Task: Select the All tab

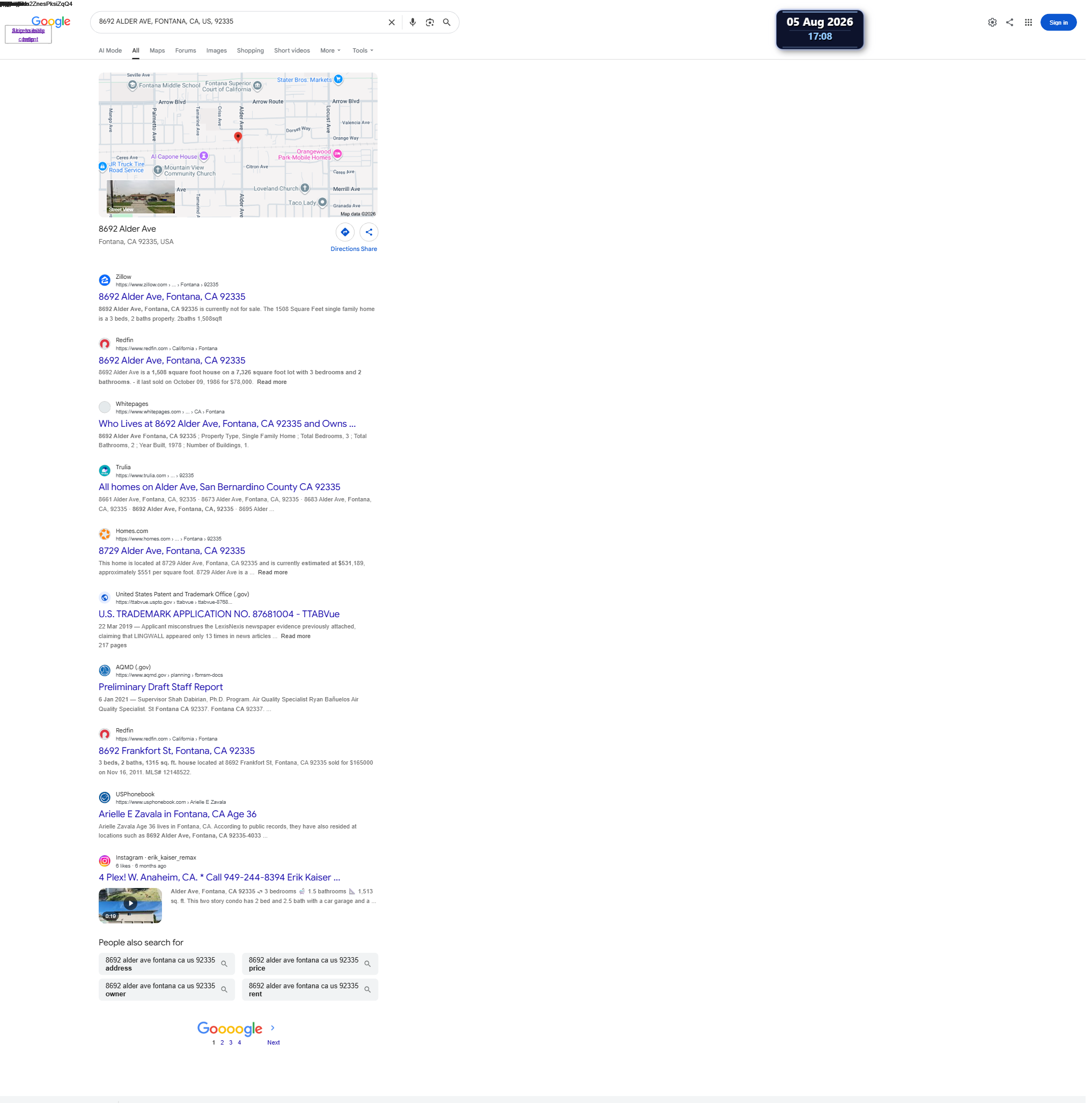Action: pos(136,51)
